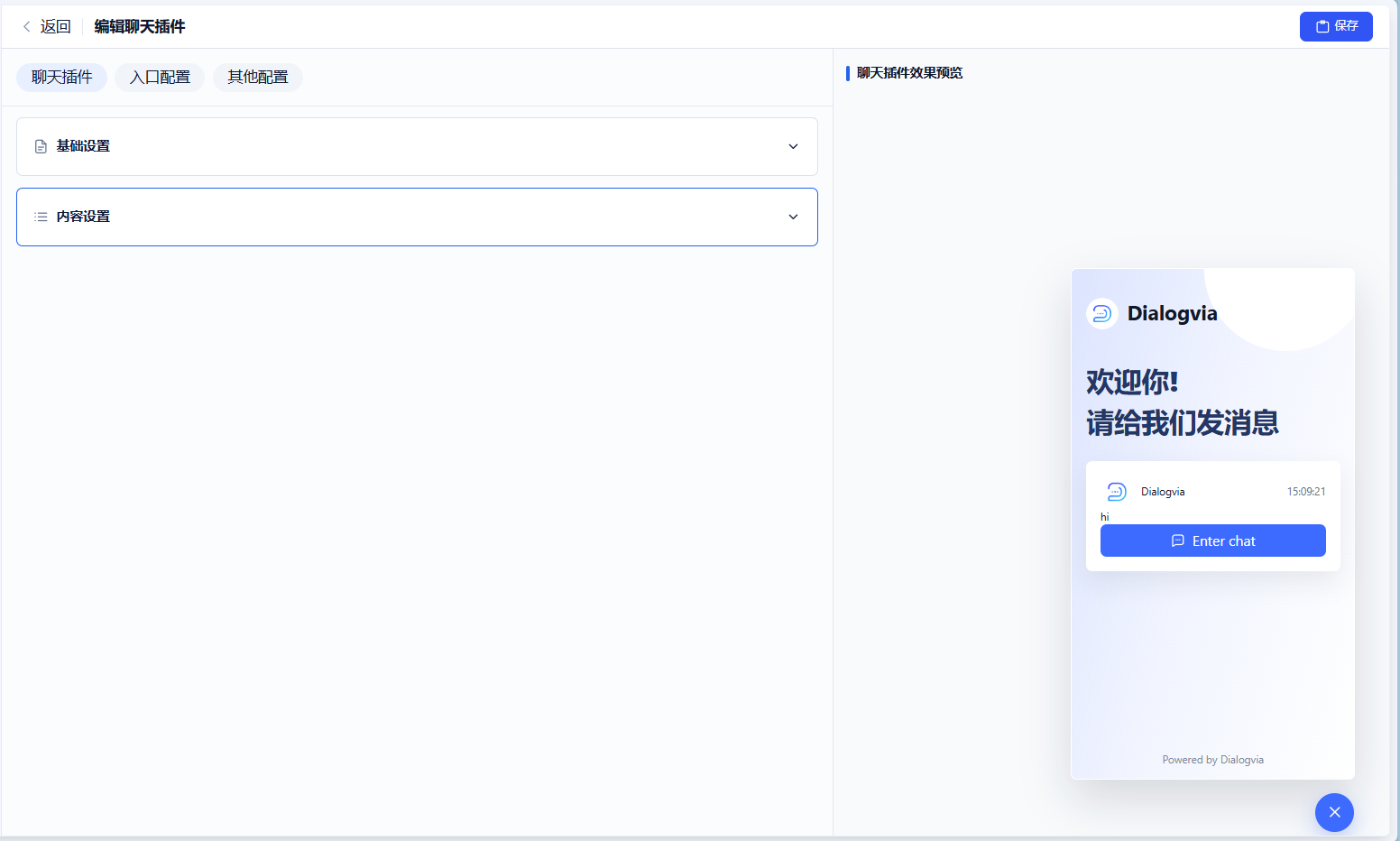The image size is (1400, 841).
Task: Click the large Dialogvia brand name in the preview
Action: [x=1172, y=313]
